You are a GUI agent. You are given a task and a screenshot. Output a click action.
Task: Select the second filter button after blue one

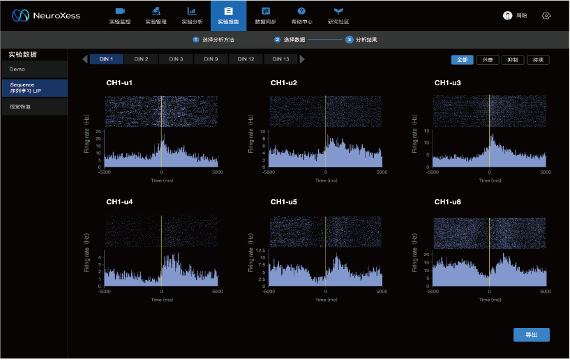click(x=513, y=60)
